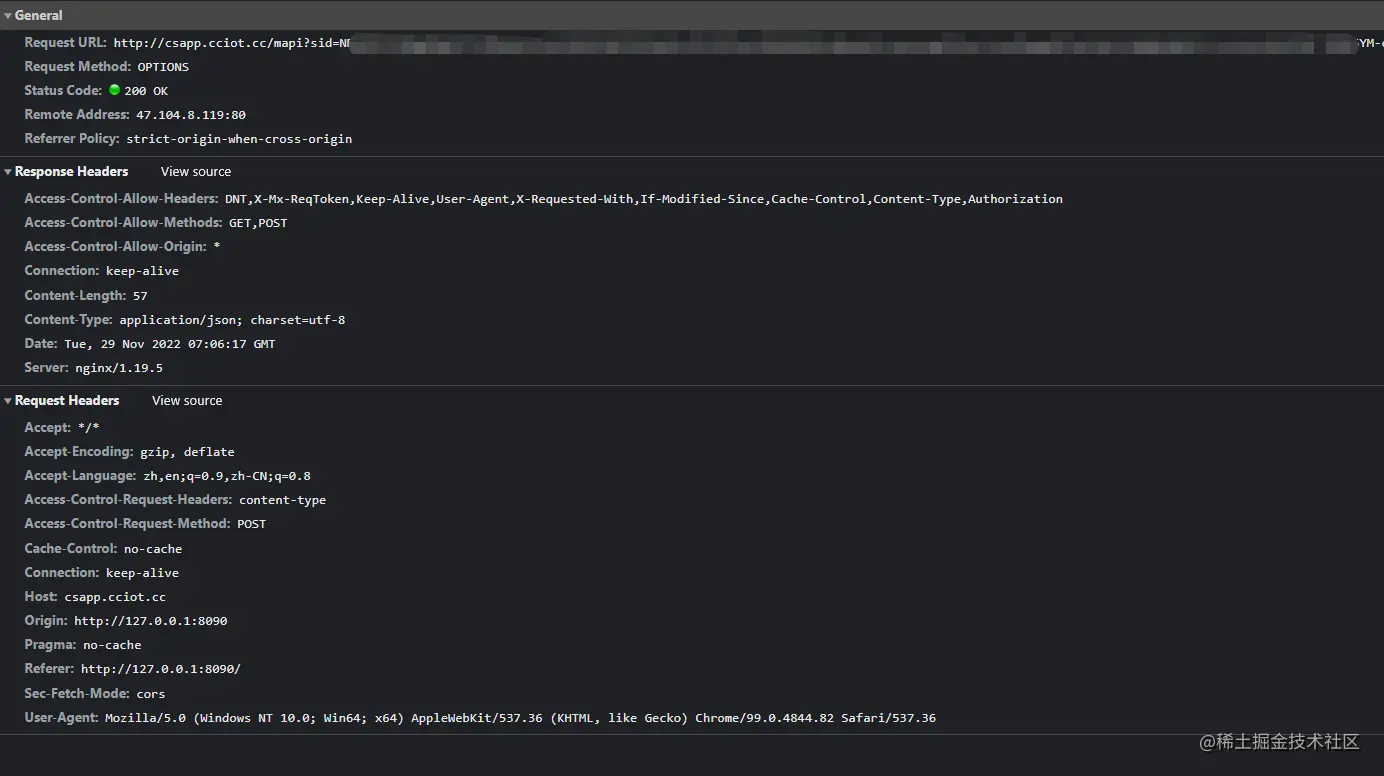Collapse the Response Headers section triangle
The image size is (1384, 776).
(x=8, y=172)
